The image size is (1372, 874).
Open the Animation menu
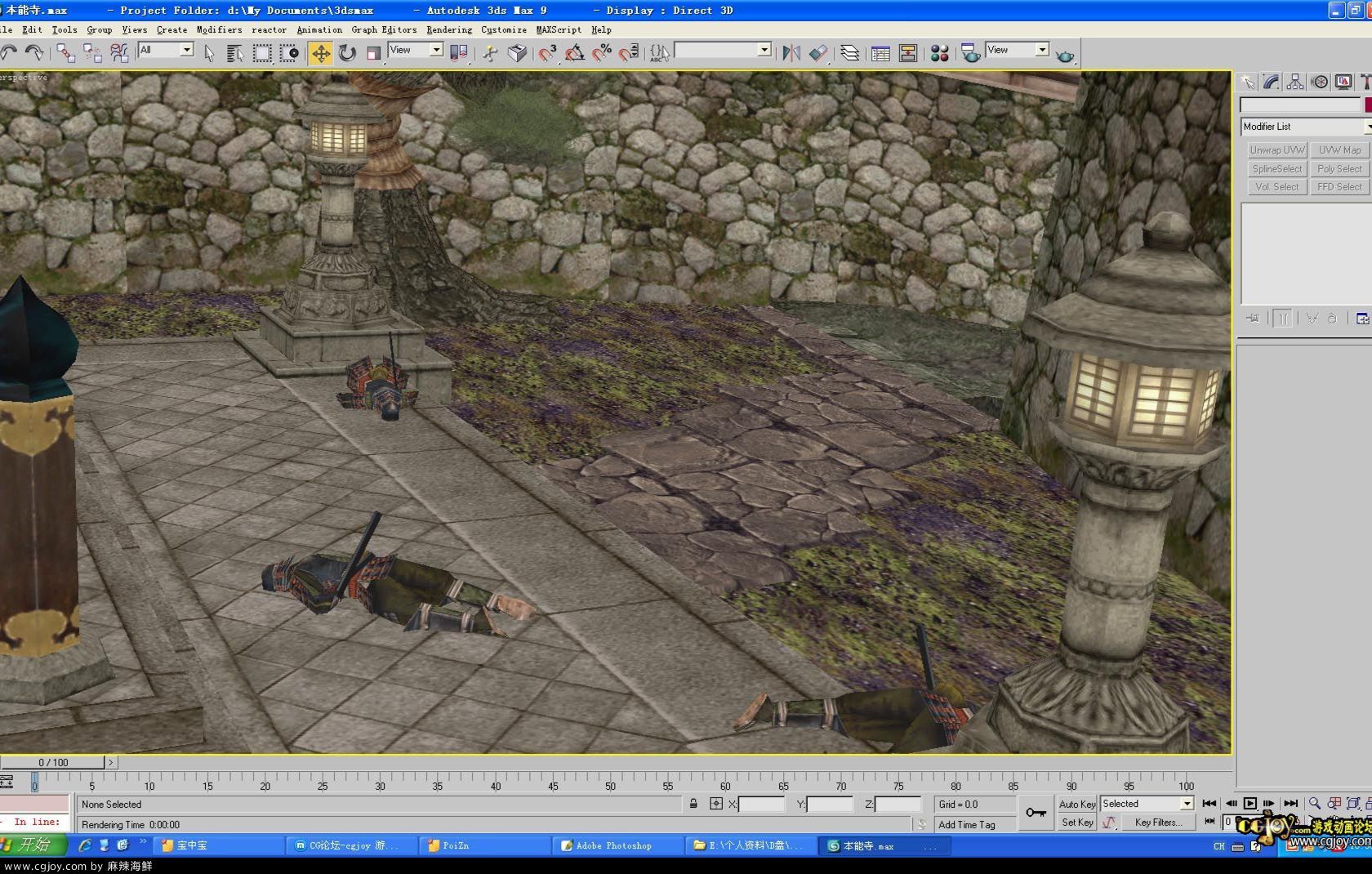point(319,29)
